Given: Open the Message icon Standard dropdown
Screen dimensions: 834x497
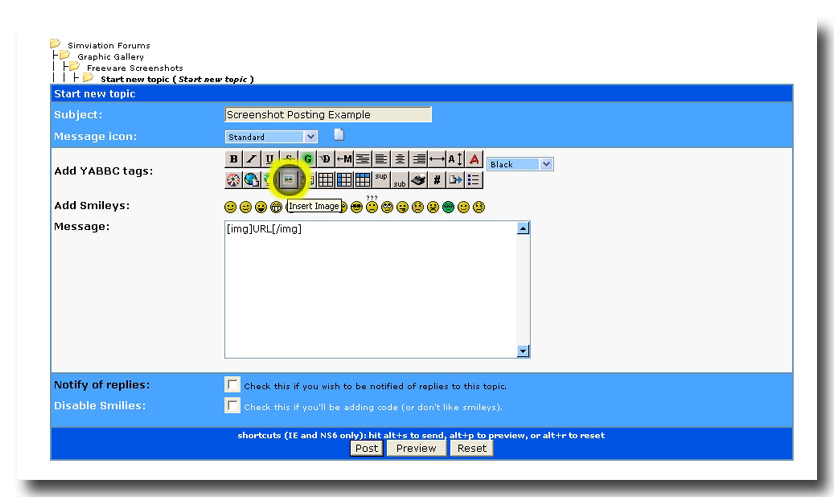Looking at the screenshot, I should pos(271,137).
